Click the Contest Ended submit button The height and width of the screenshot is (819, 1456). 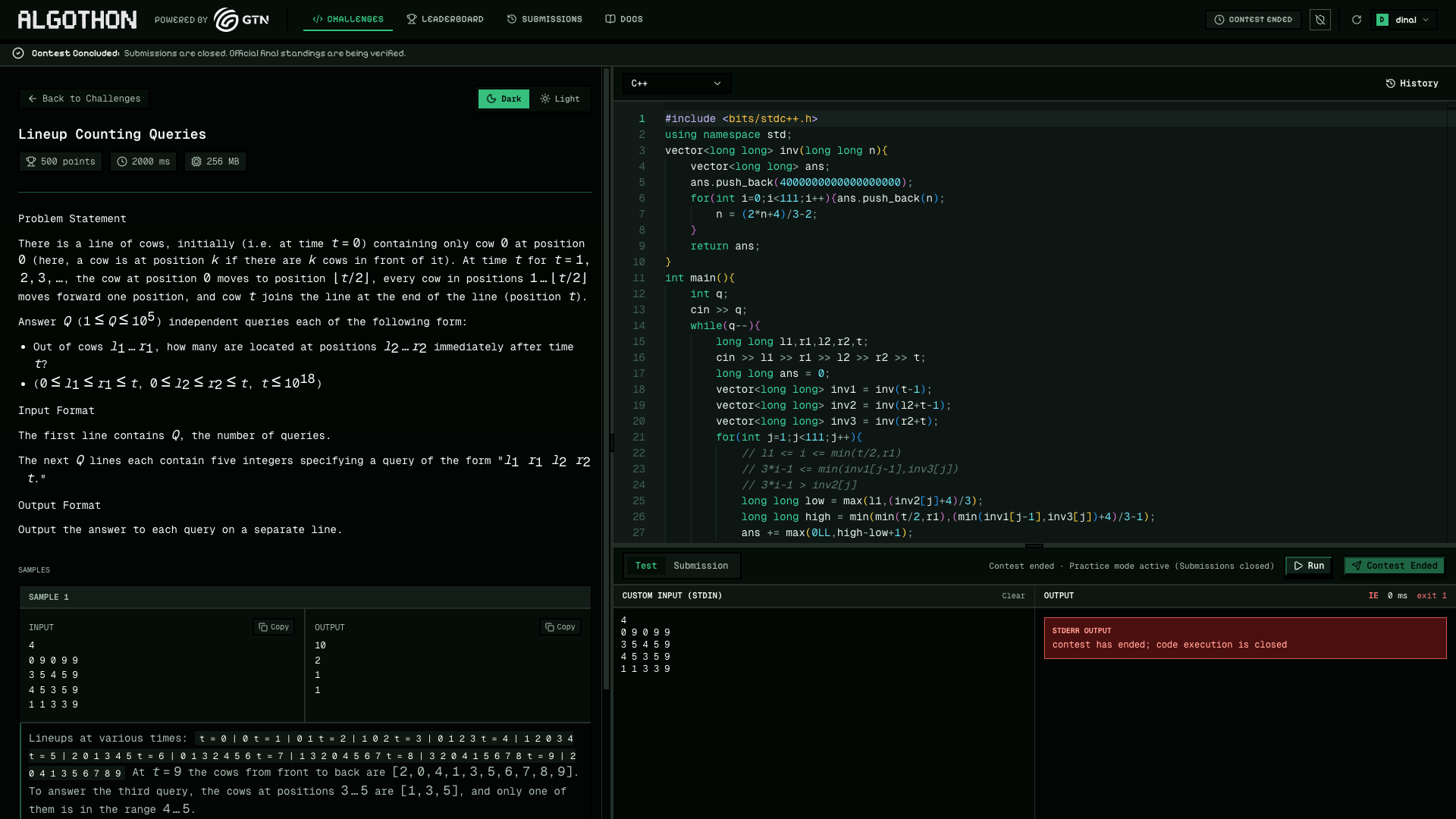[1394, 566]
